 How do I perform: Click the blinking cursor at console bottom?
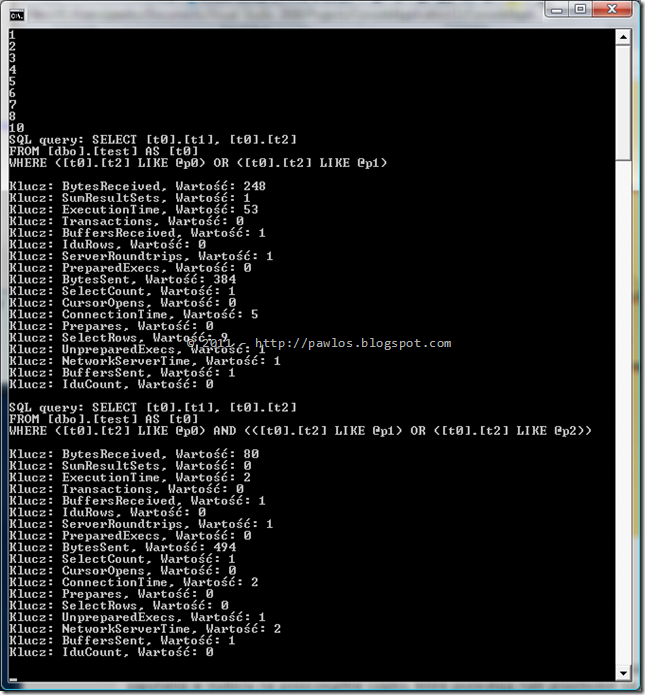[13, 679]
